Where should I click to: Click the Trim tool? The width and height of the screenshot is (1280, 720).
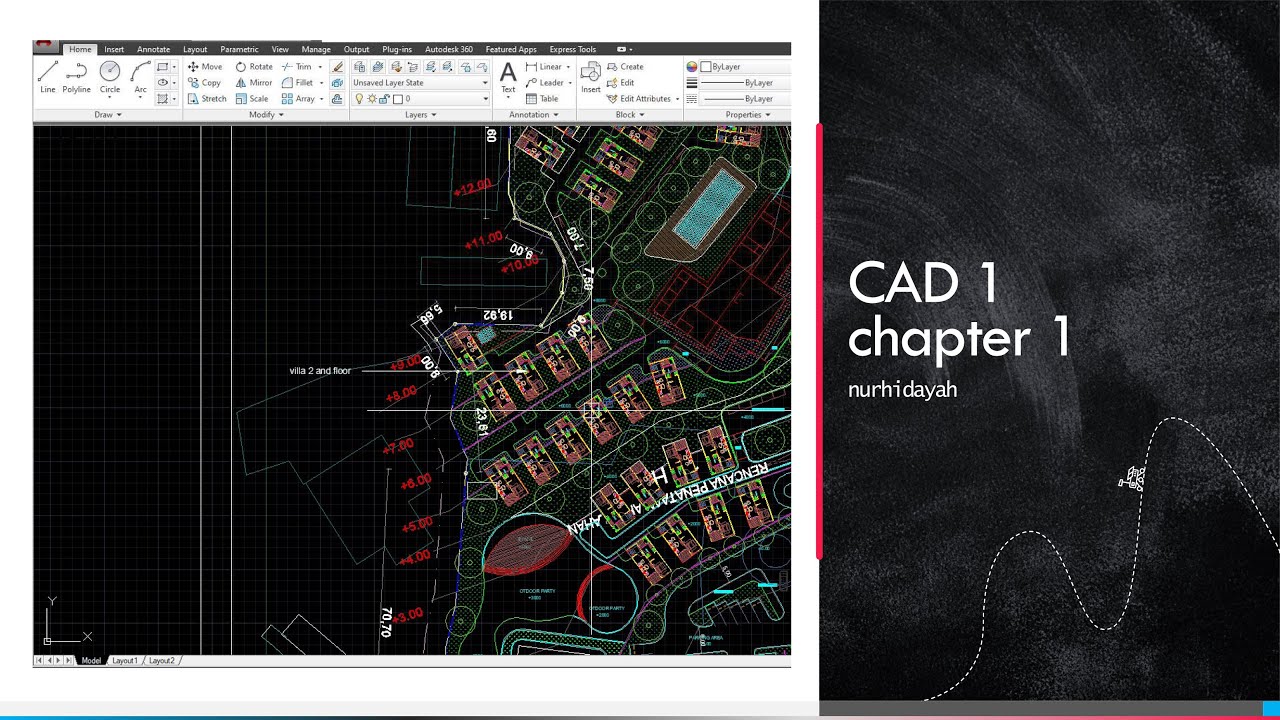(297, 67)
